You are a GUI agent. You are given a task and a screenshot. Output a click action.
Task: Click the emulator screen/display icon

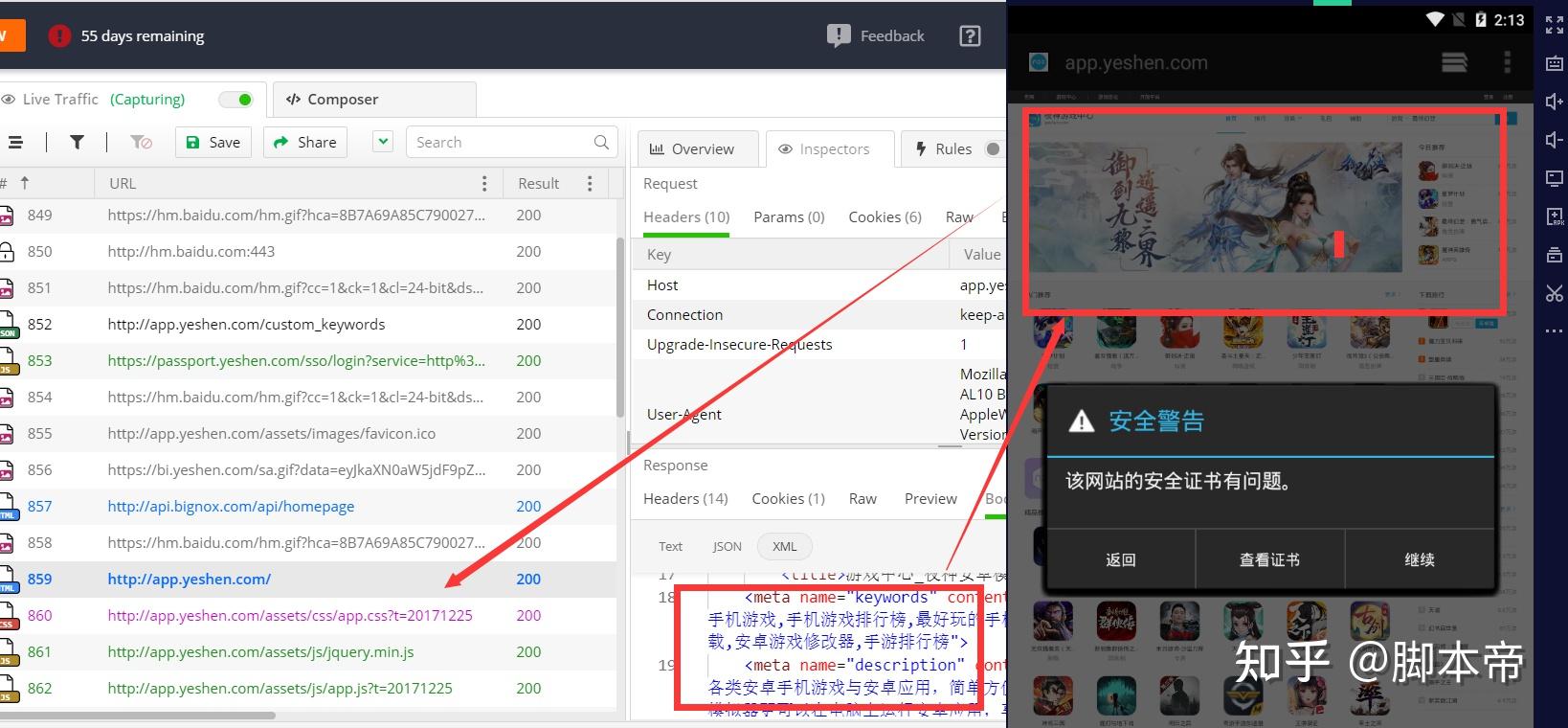(1555, 178)
